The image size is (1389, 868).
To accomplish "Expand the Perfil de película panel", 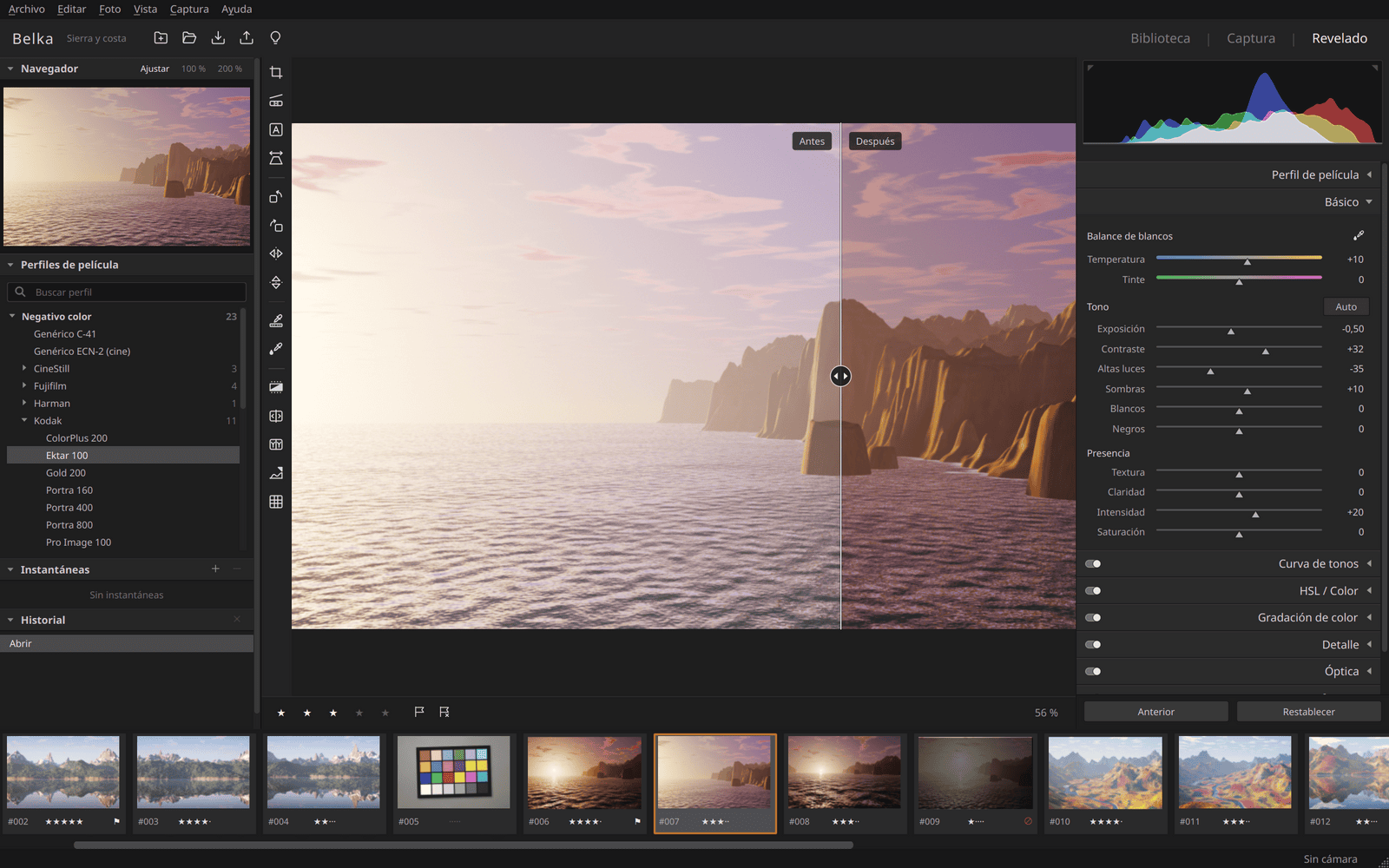I will 1369,174.
